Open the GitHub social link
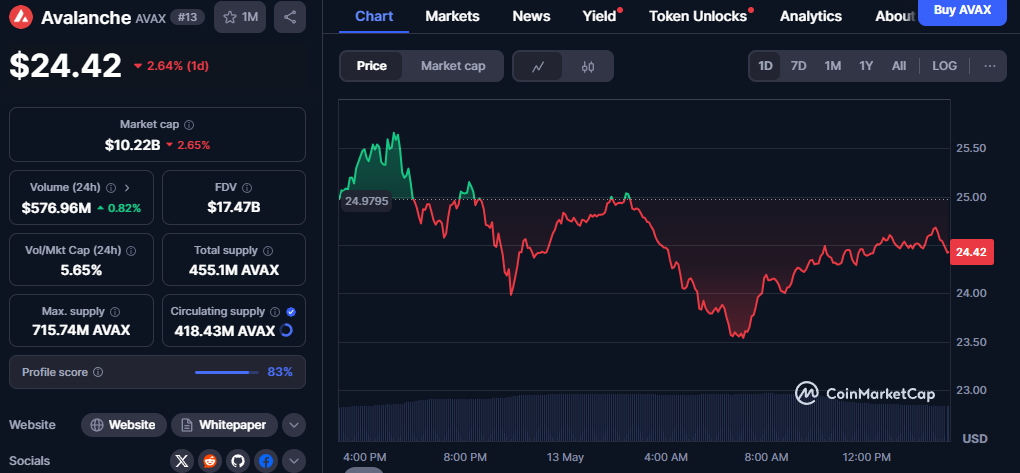The width and height of the screenshot is (1020, 473). point(237,461)
